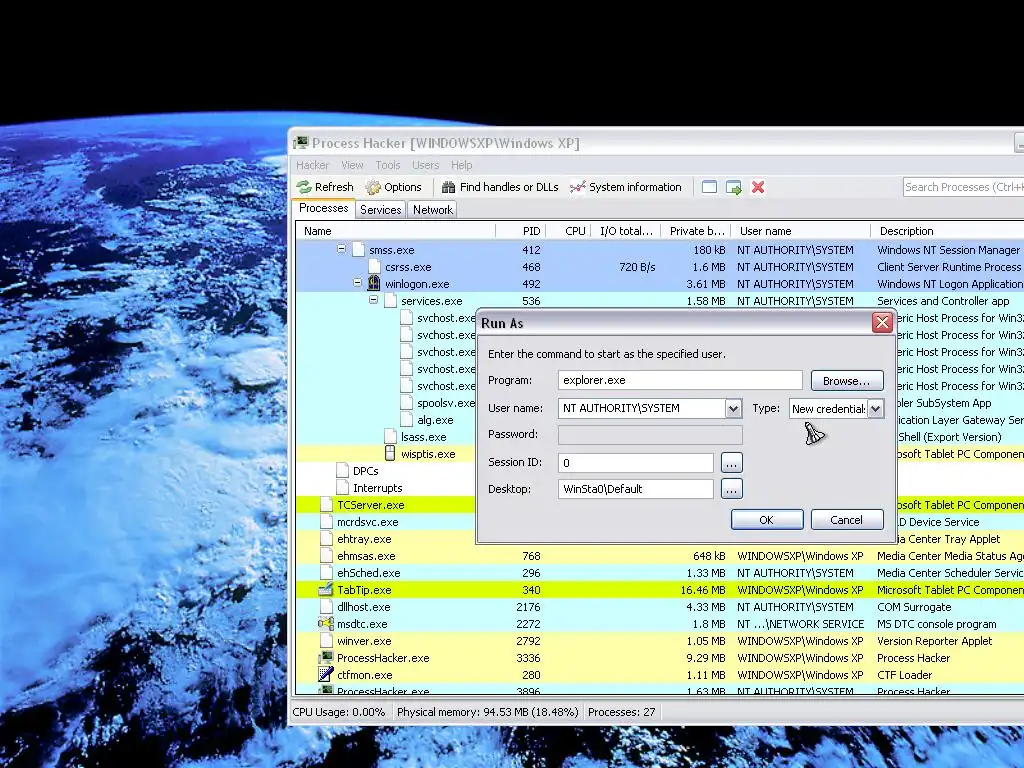This screenshot has width=1024, height=768.
Task: Click Browse... button for Program
Action: [846, 381]
